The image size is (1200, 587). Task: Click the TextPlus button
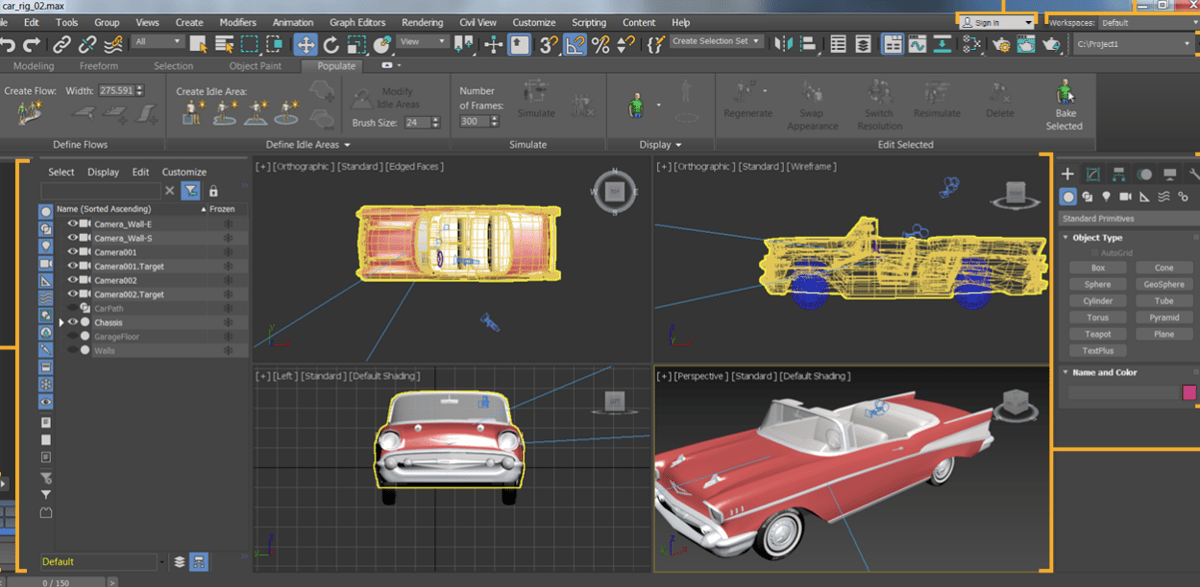(1097, 351)
